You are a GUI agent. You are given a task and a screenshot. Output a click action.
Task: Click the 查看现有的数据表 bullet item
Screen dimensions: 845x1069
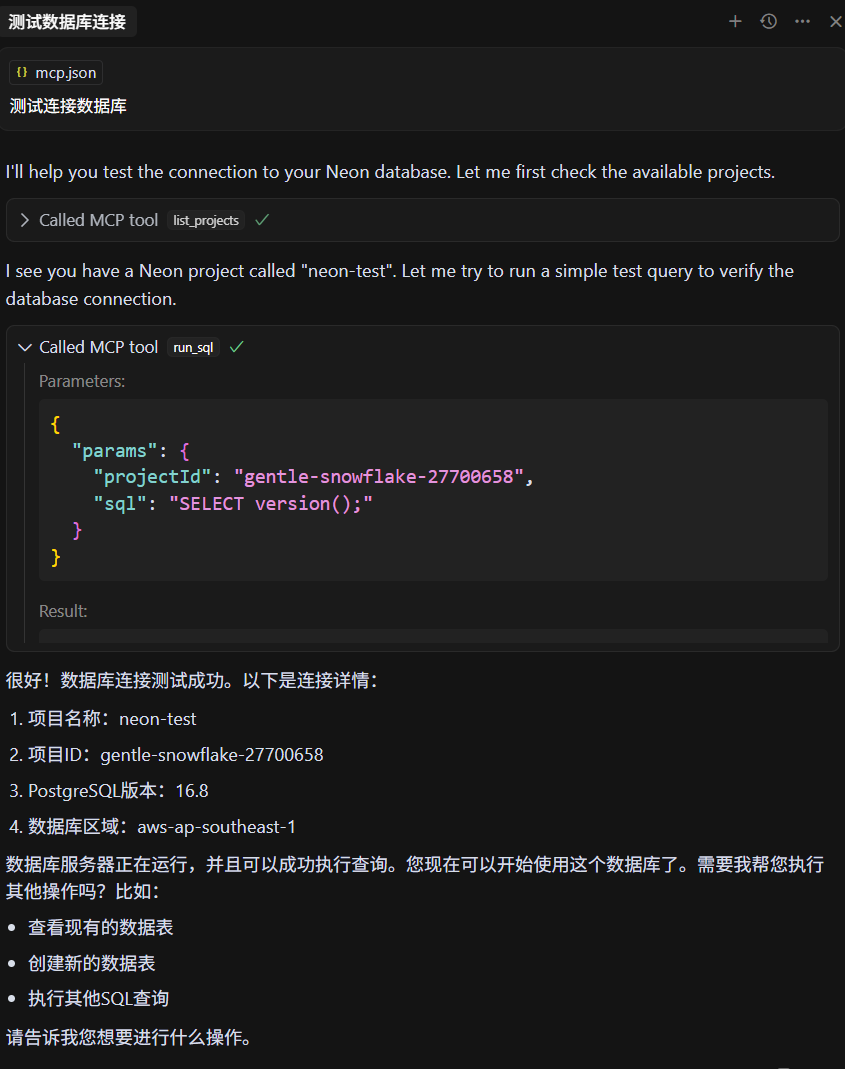pos(100,927)
